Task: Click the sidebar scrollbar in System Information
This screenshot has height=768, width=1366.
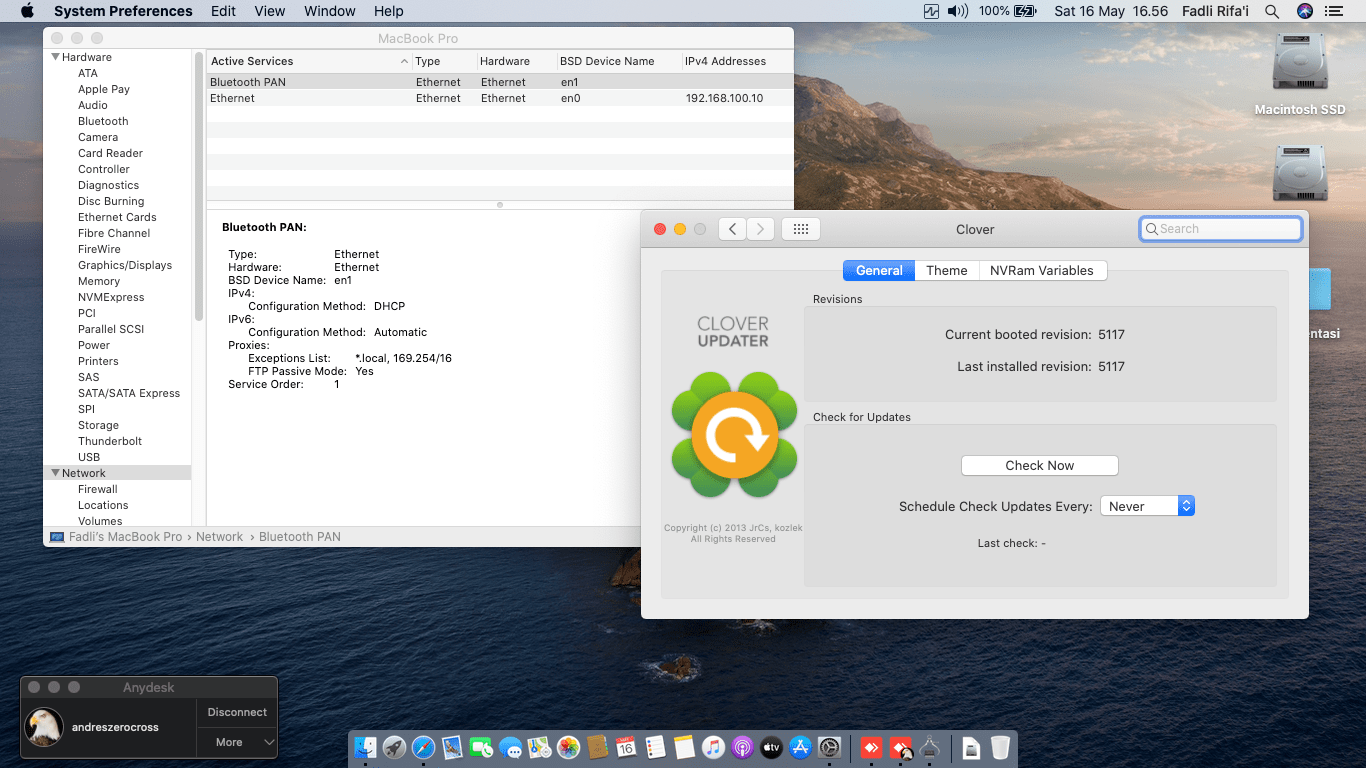Action: pos(198,185)
